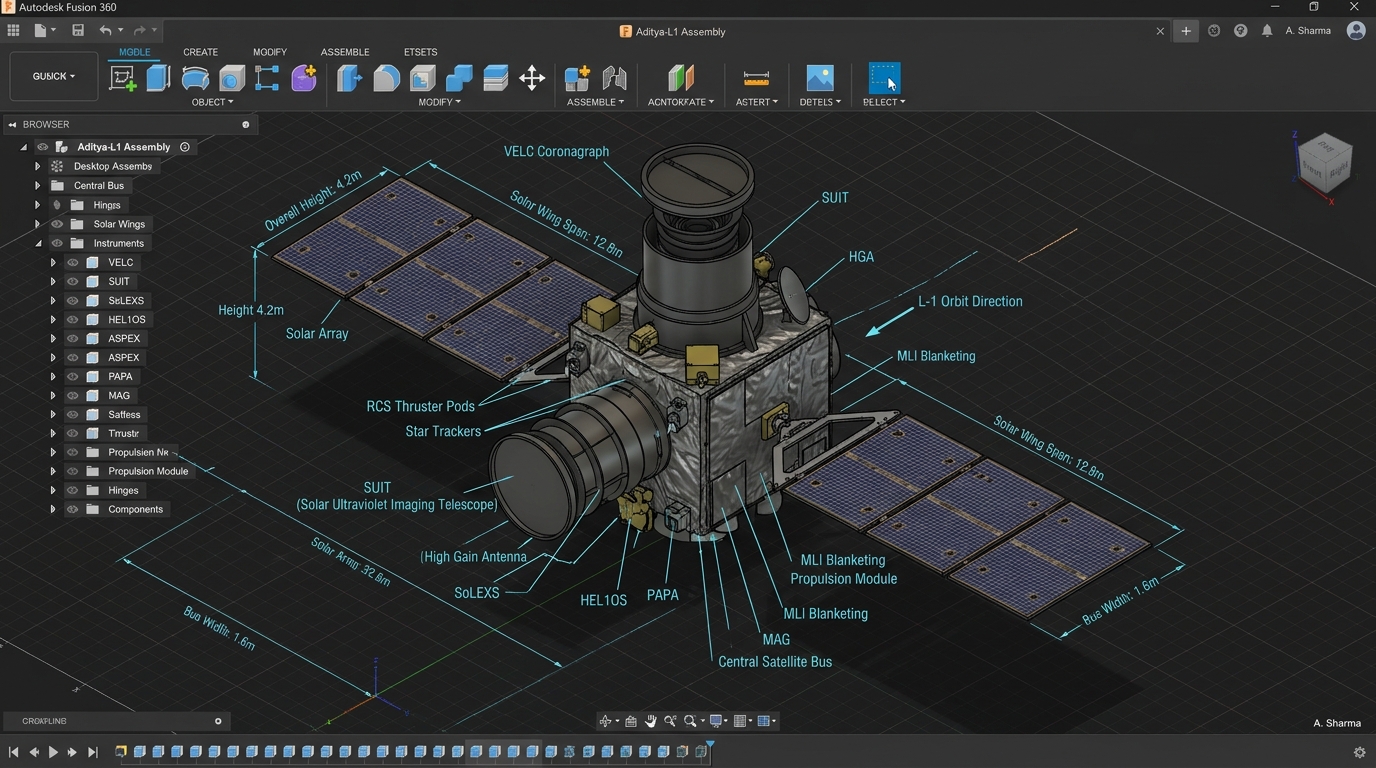Open the Grid and Snaps icon
This screenshot has height=768, width=1376.
click(x=741, y=721)
